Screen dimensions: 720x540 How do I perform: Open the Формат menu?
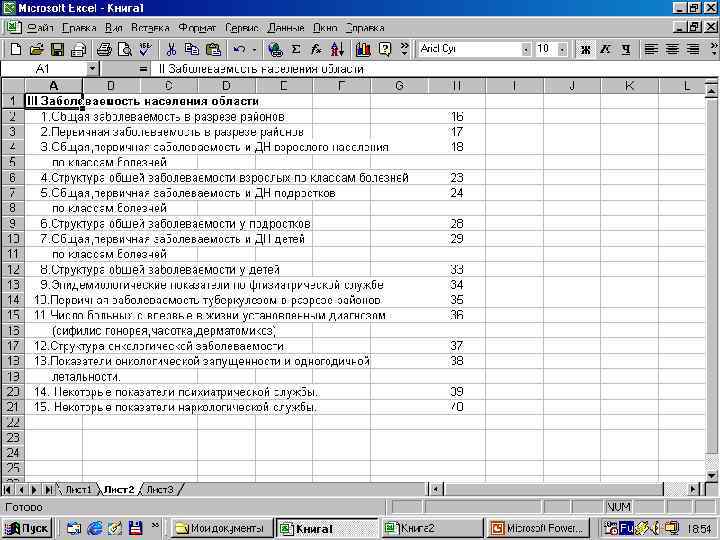[197, 28]
